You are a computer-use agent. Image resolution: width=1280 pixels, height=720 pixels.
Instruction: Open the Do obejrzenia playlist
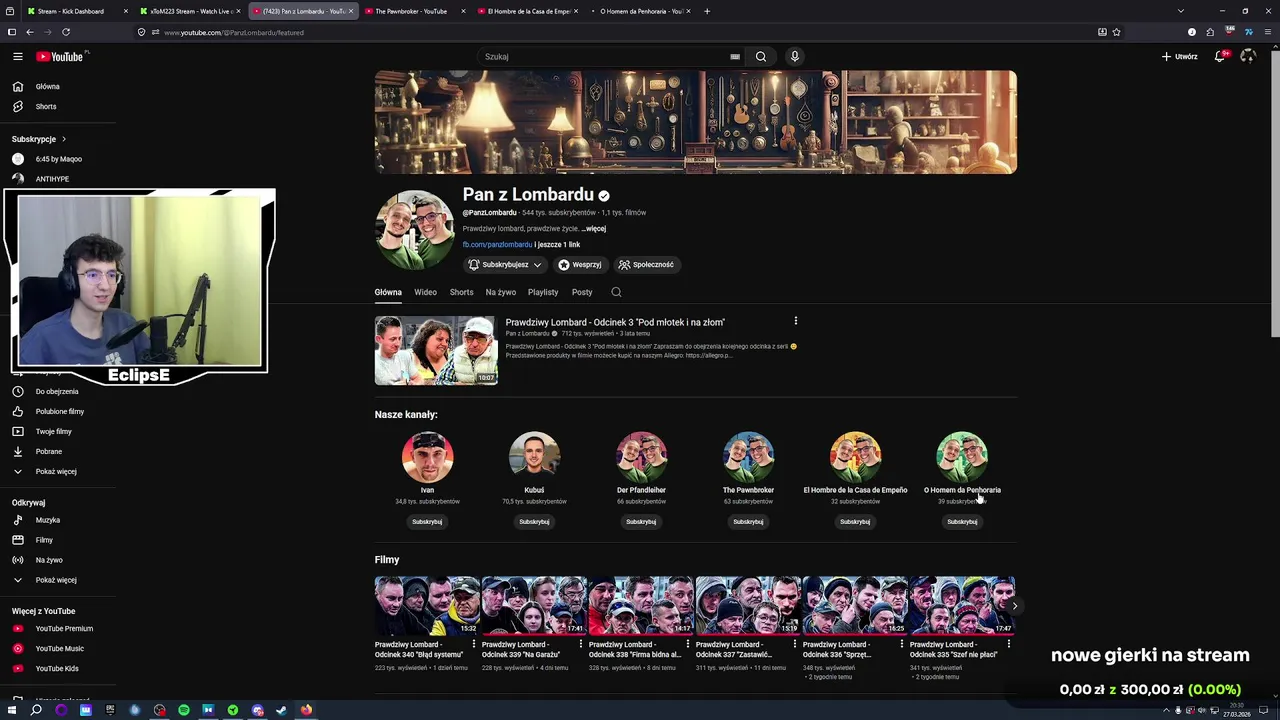58,392
